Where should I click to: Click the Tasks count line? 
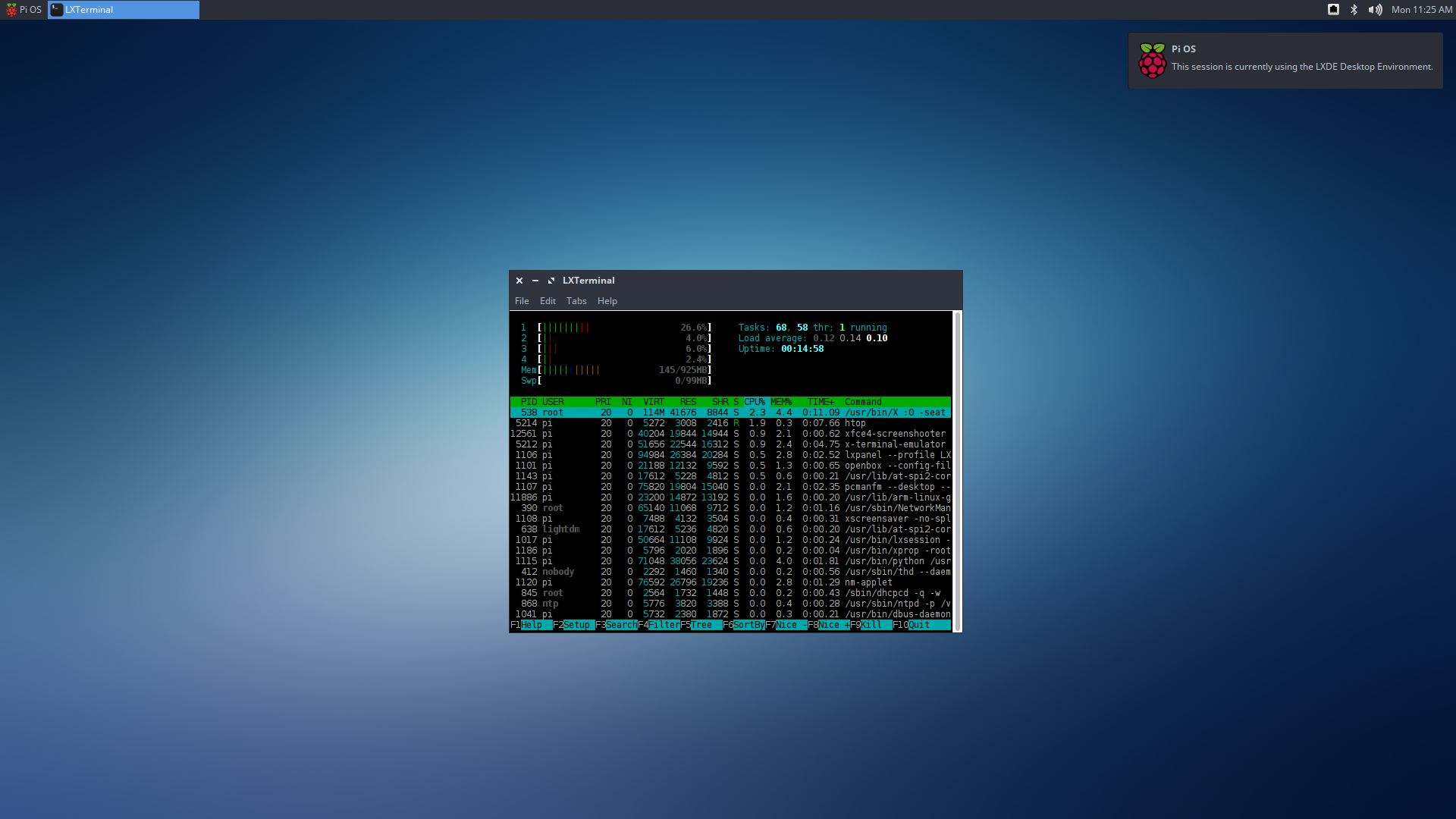tap(813, 328)
